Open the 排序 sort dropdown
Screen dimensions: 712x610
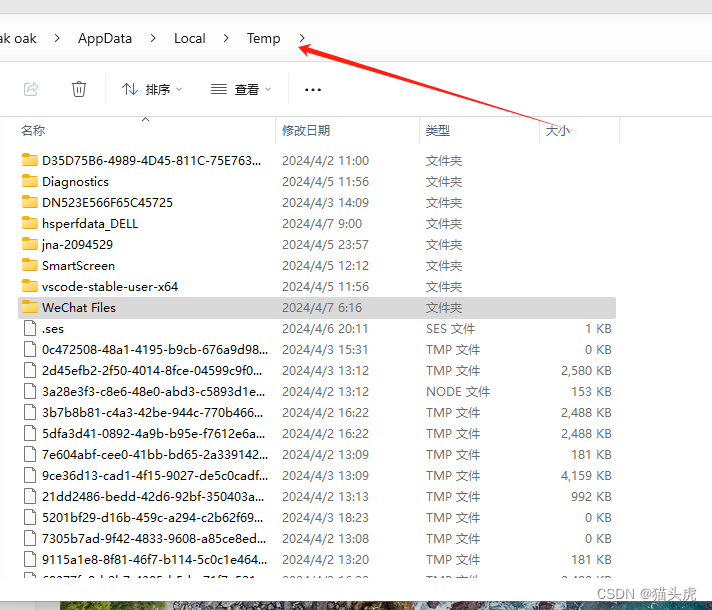152,89
